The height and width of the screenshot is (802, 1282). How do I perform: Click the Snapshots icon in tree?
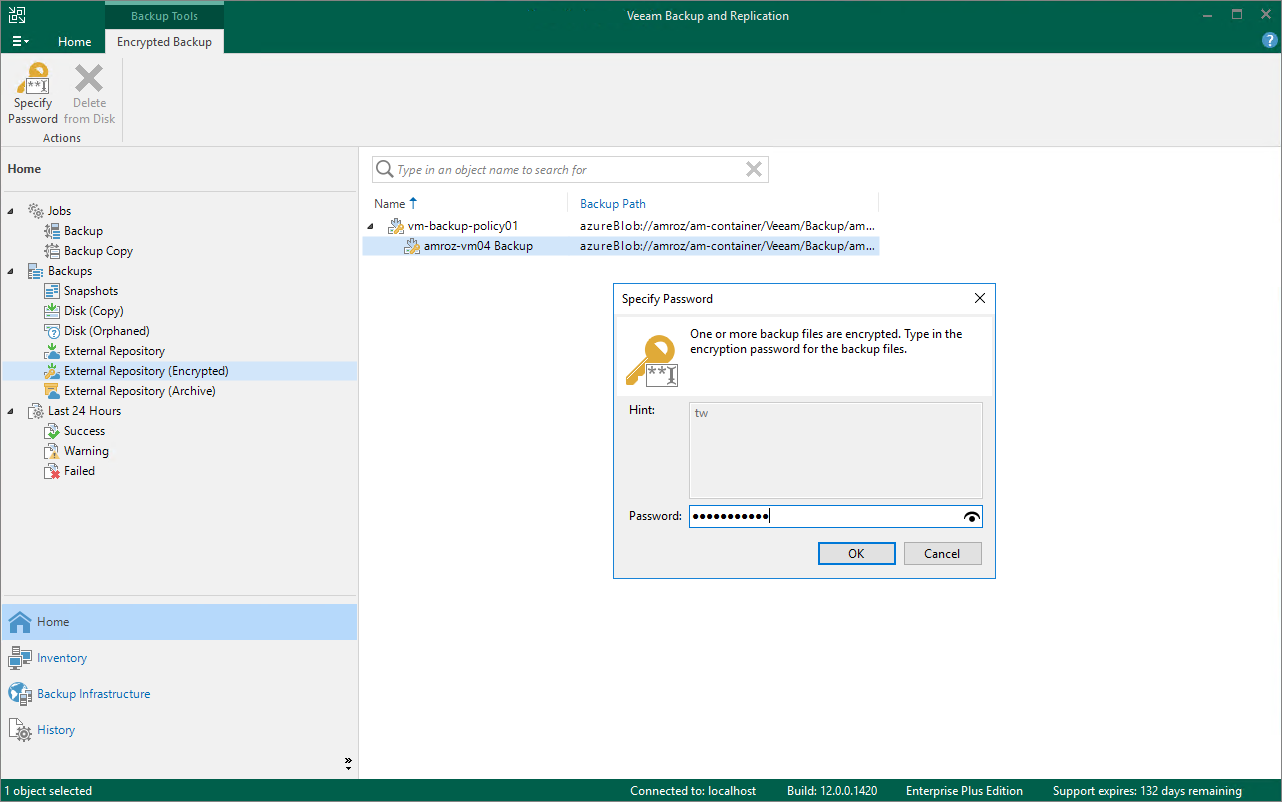click(x=52, y=291)
